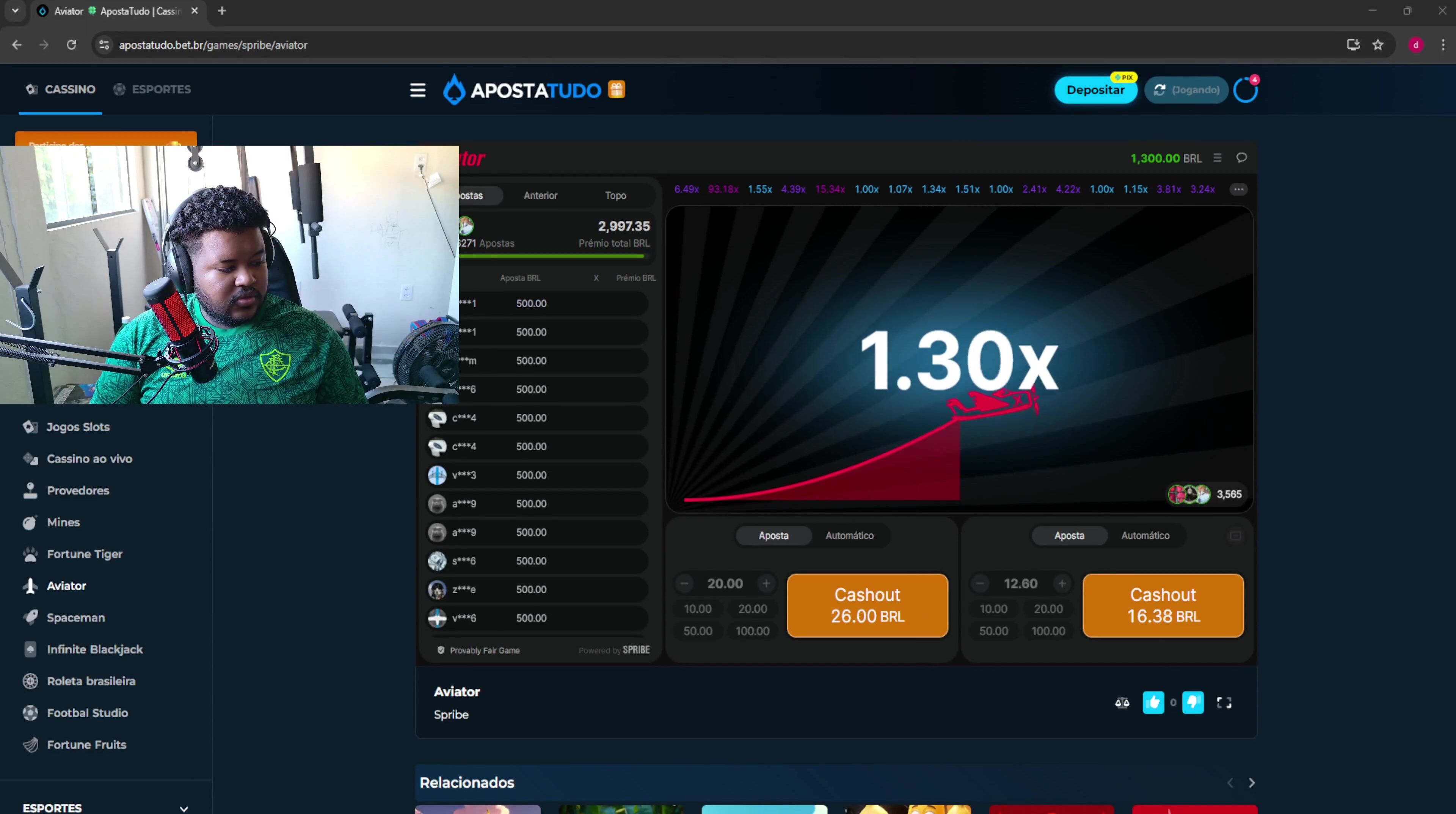The width and height of the screenshot is (1456, 814).
Task: Select Aposta tab in first bet panel
Action: [x=773, y=535]
